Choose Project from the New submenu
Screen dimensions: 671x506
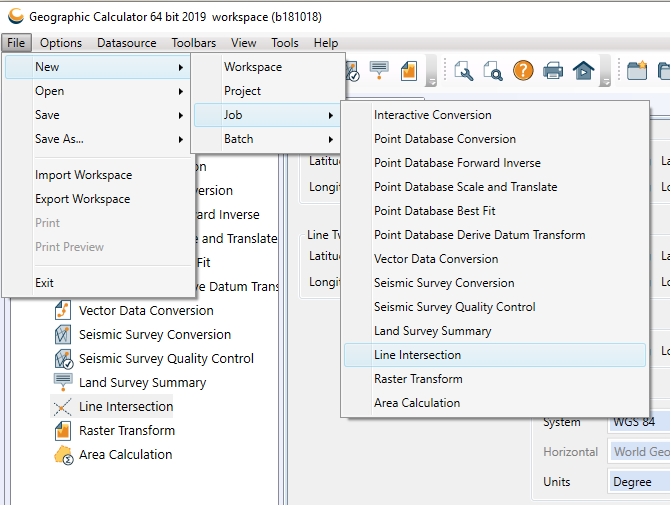point(242,91)
